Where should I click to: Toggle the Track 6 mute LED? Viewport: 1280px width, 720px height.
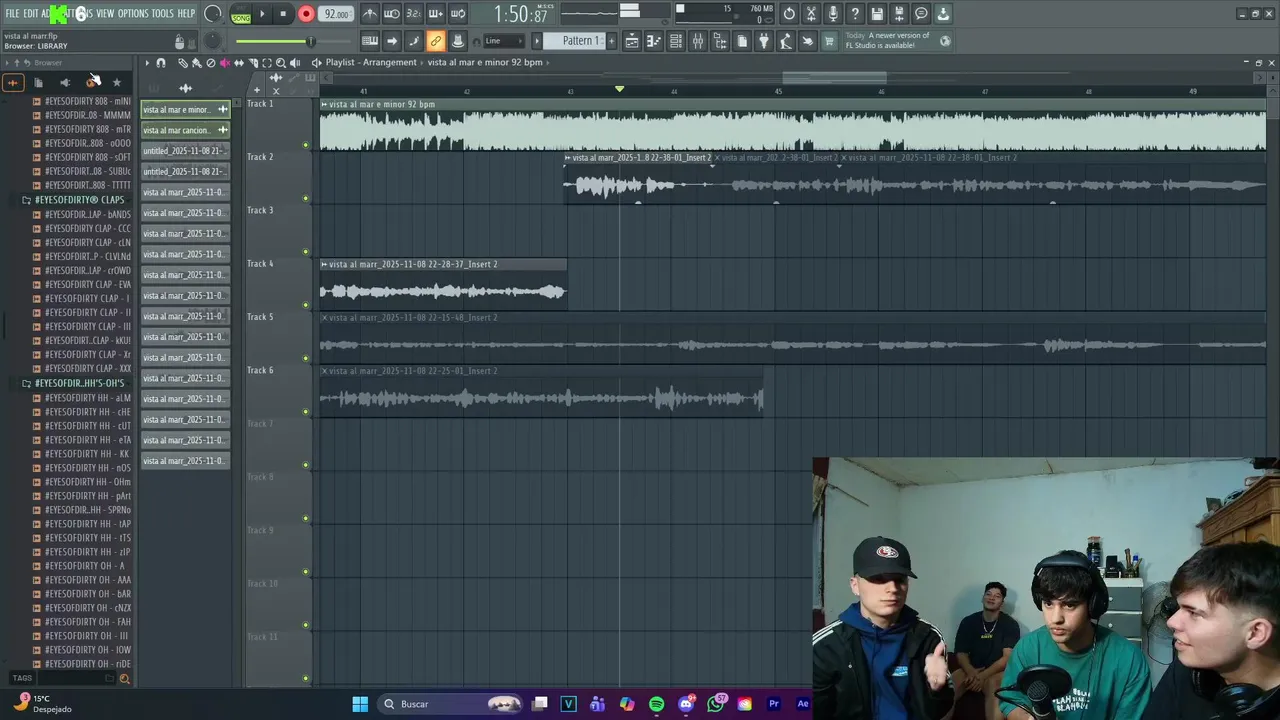point(306,412)
